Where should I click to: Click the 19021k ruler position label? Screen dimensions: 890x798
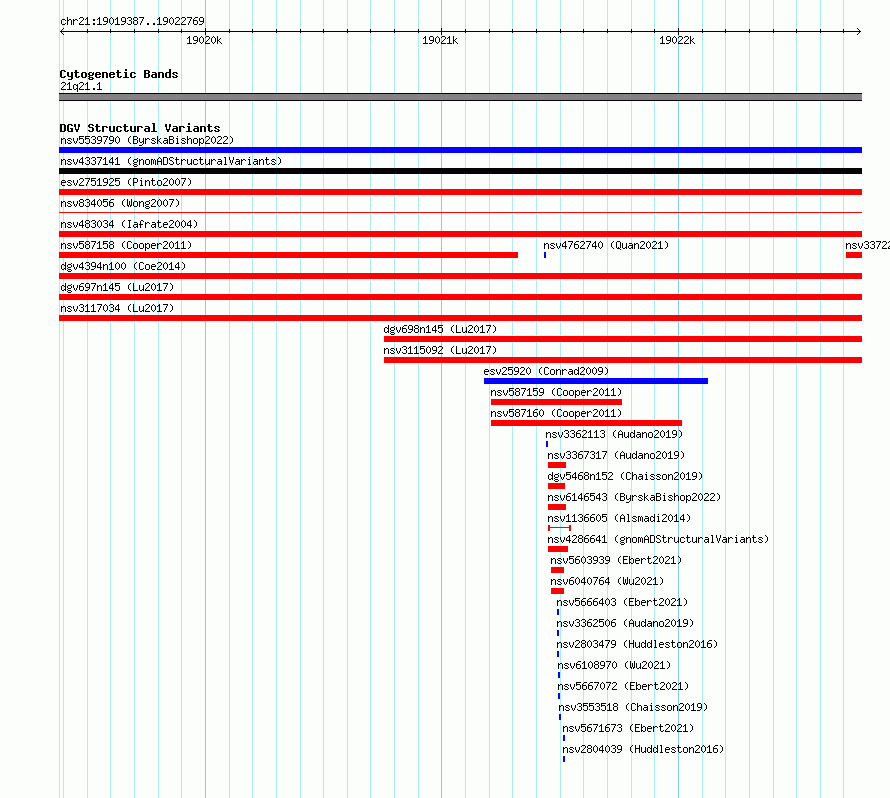click(440, 40)
